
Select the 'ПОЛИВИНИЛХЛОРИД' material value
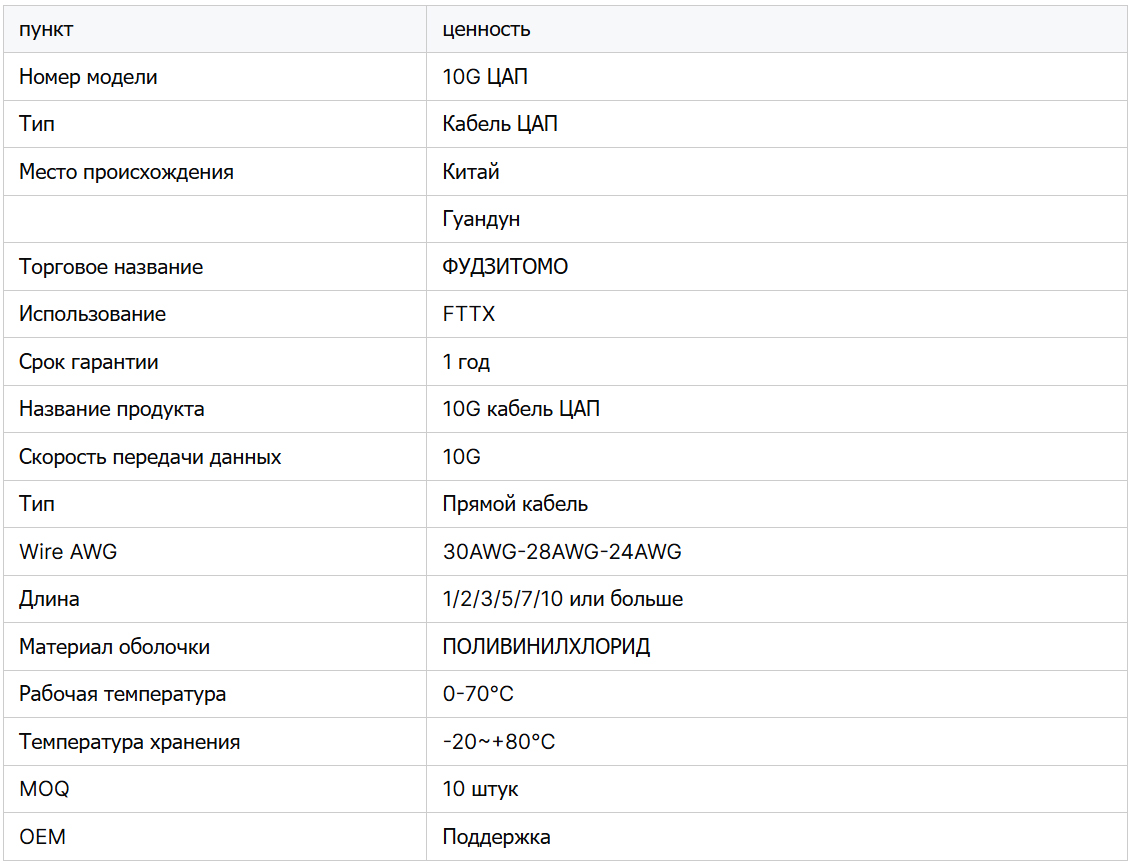click(x=546, y=647)
